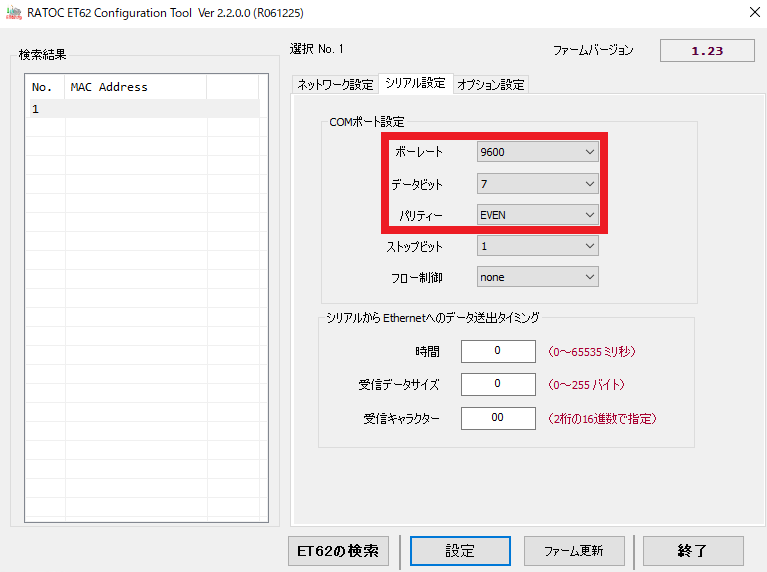Click the MAC Address column header
This screenshot has width=767, height=572.
pyautogui.click(x=135, y=87)
